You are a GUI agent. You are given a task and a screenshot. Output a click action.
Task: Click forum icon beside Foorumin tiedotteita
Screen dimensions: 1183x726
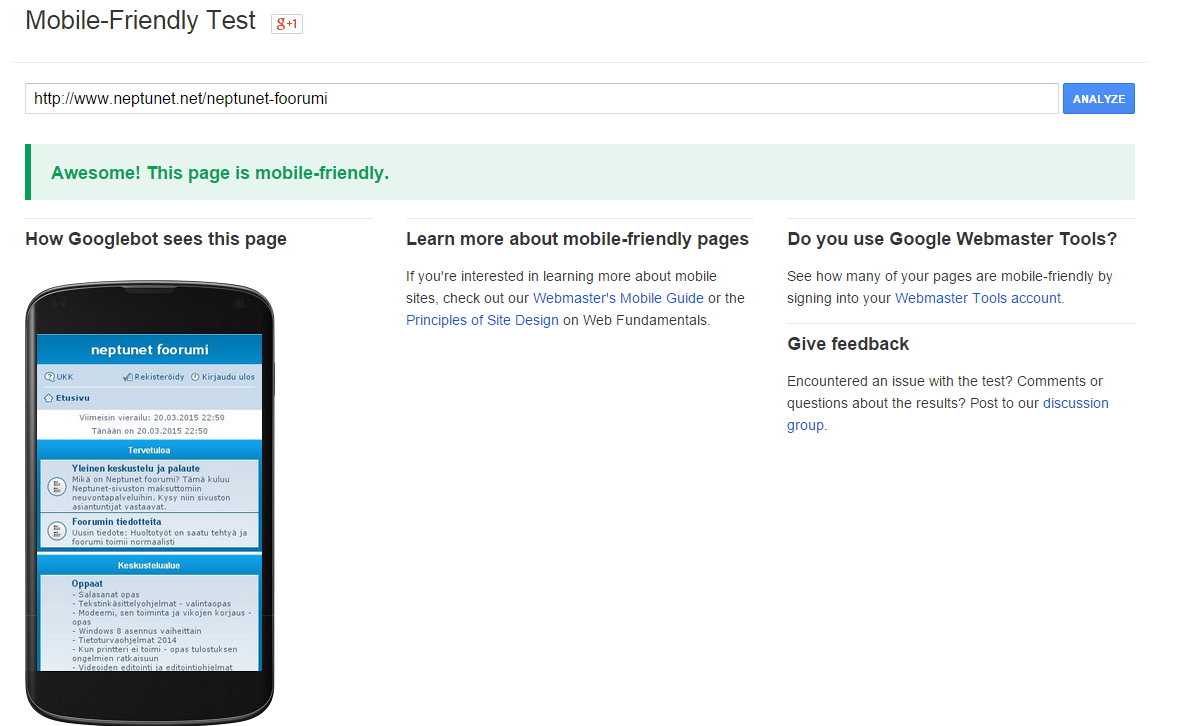pyautogui.click(x=56, y=530)
